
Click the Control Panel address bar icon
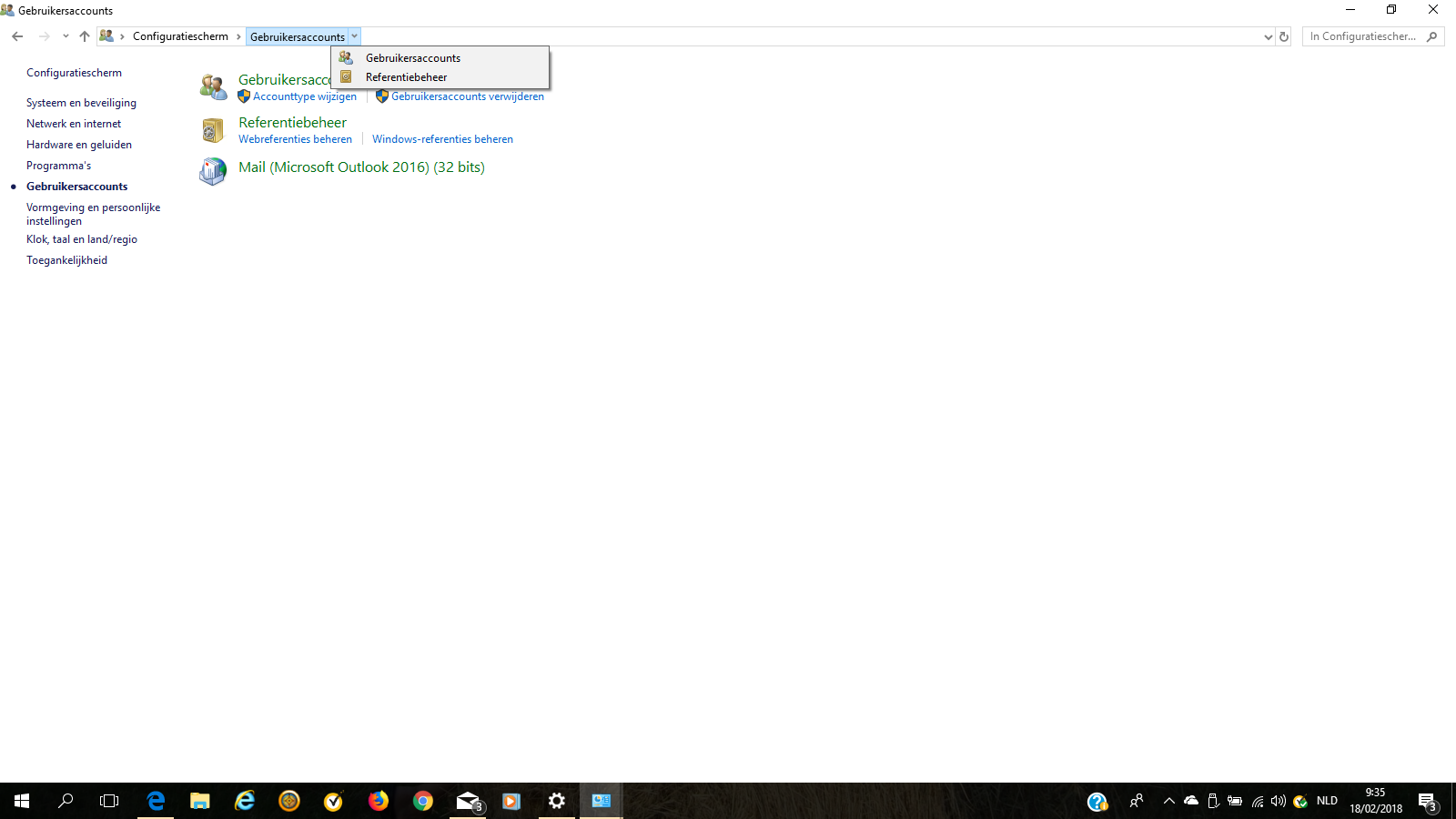coord(106,36)
